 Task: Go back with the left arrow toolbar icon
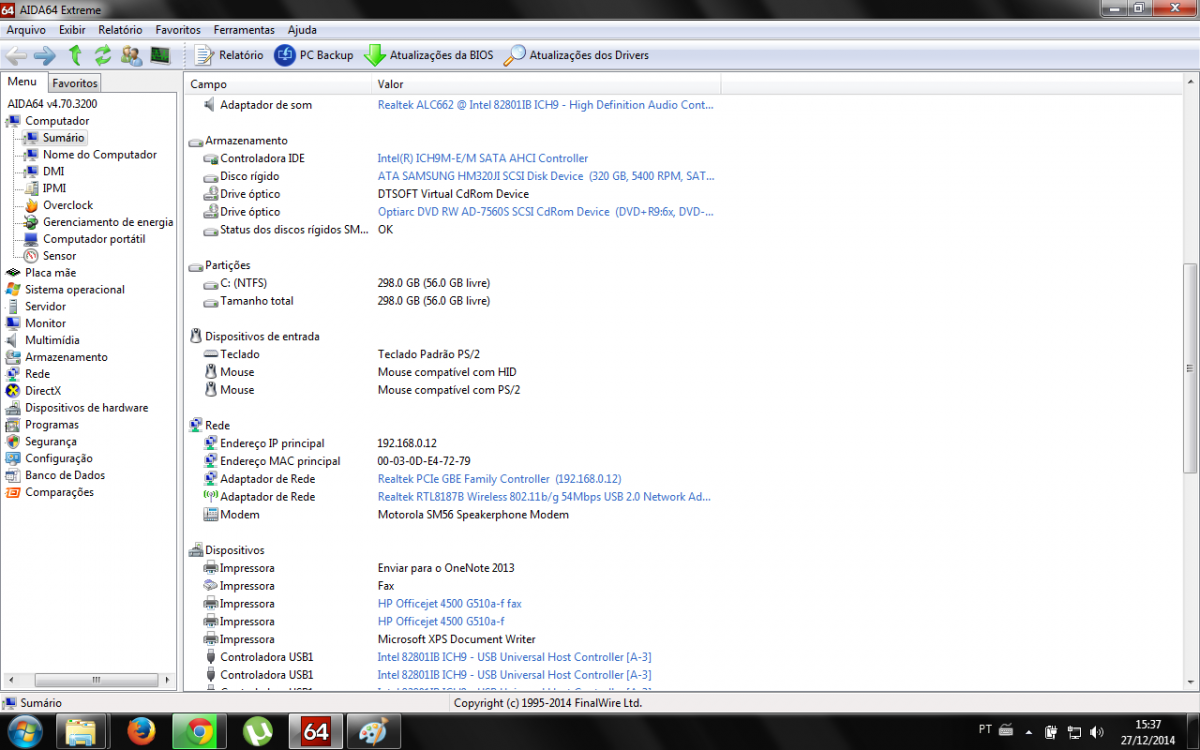tap(16, 55)
